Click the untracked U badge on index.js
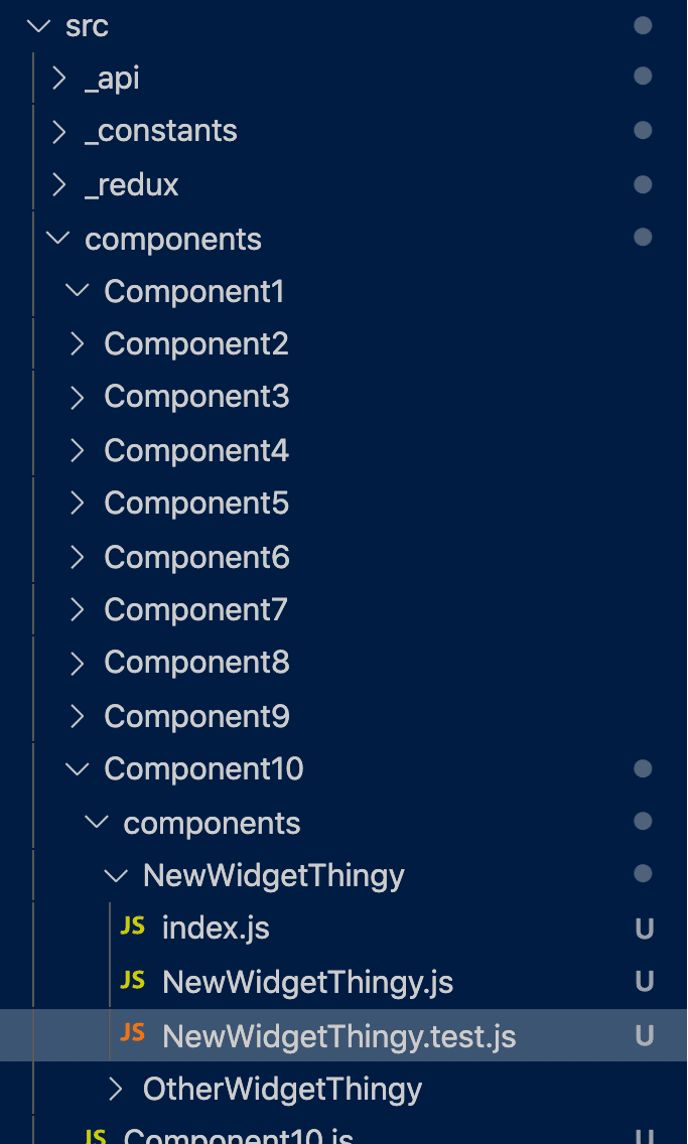The image size is (688, 1144). click(643, 928)
